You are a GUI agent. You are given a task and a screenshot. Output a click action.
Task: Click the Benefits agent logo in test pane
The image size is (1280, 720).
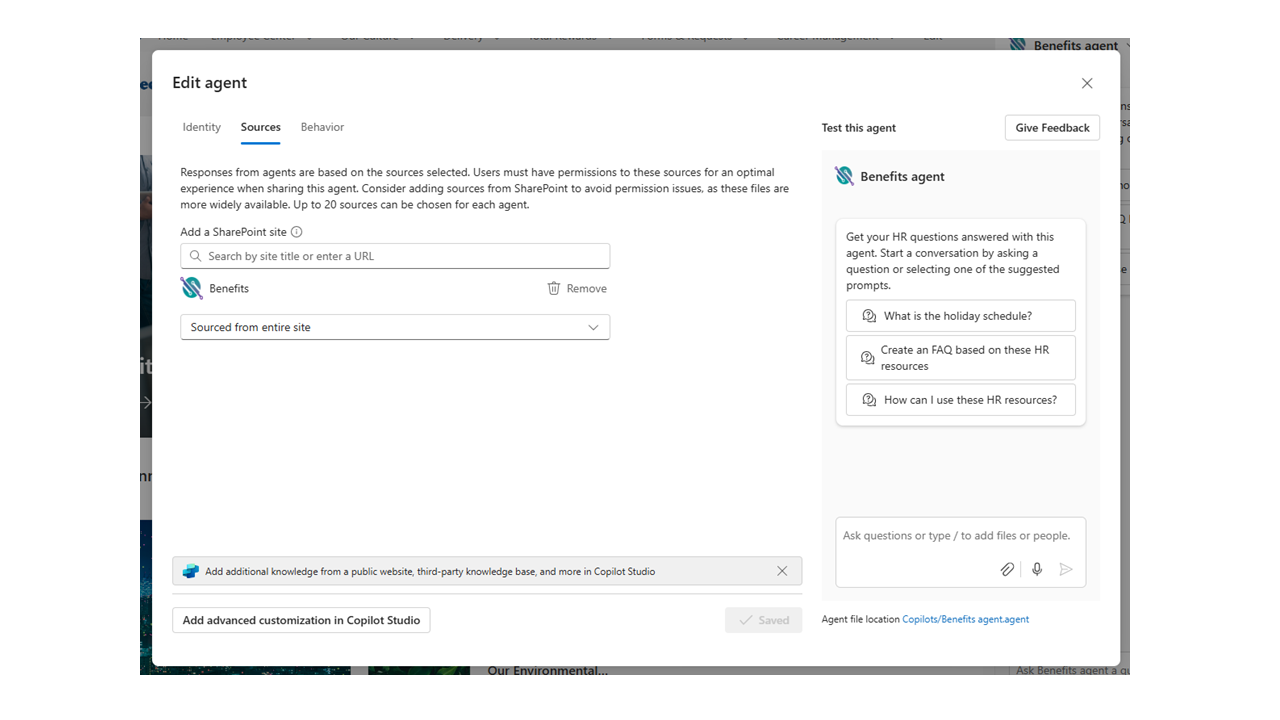pyautogui.click(x=845, y=176)
